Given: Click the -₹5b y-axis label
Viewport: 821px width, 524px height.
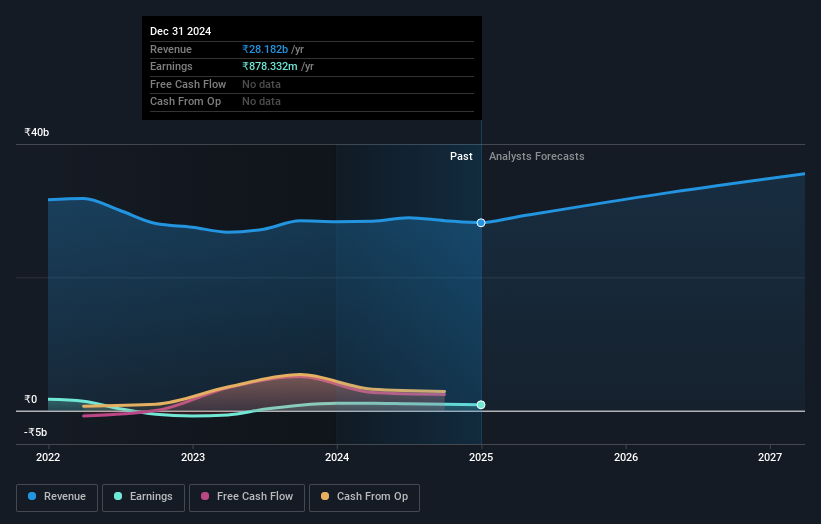Looking at the screenshot, I should click(x=36, y=432).
